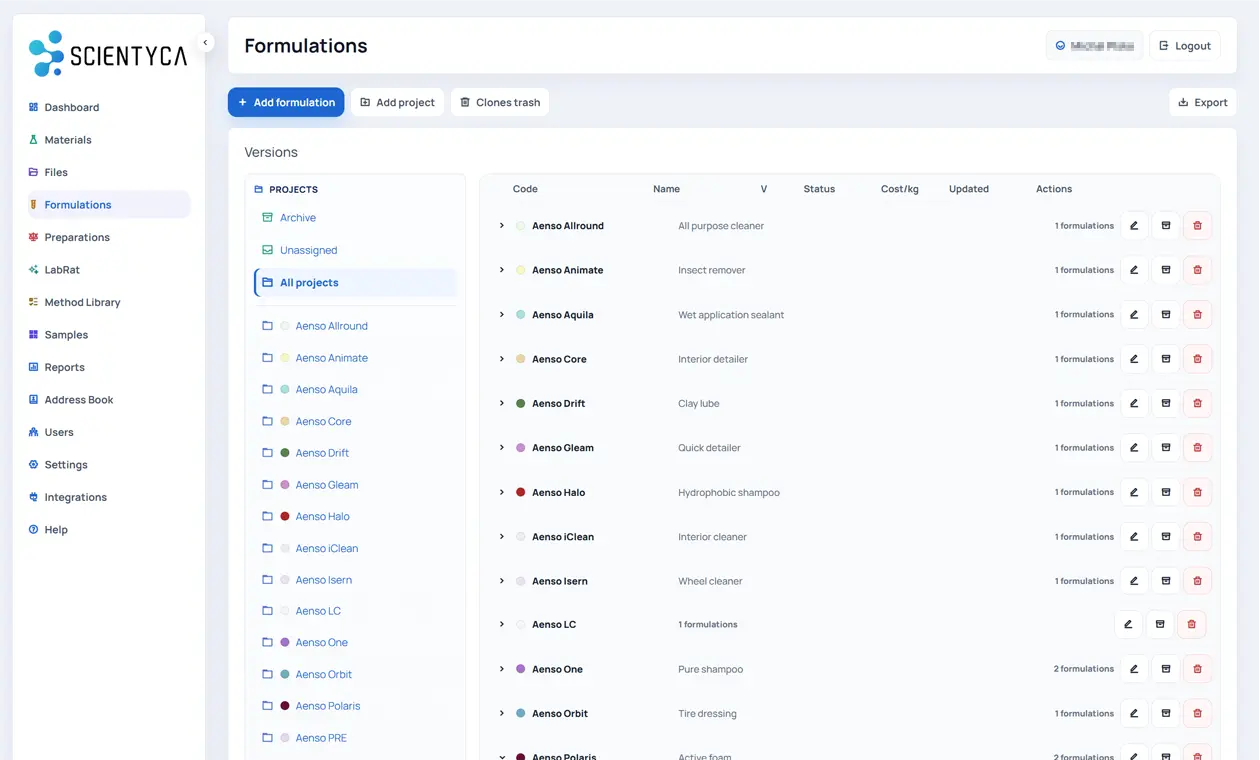Delete the Aenso Allround project
The height and width of the screenshot is (760, 1260).
[1198, 226]
